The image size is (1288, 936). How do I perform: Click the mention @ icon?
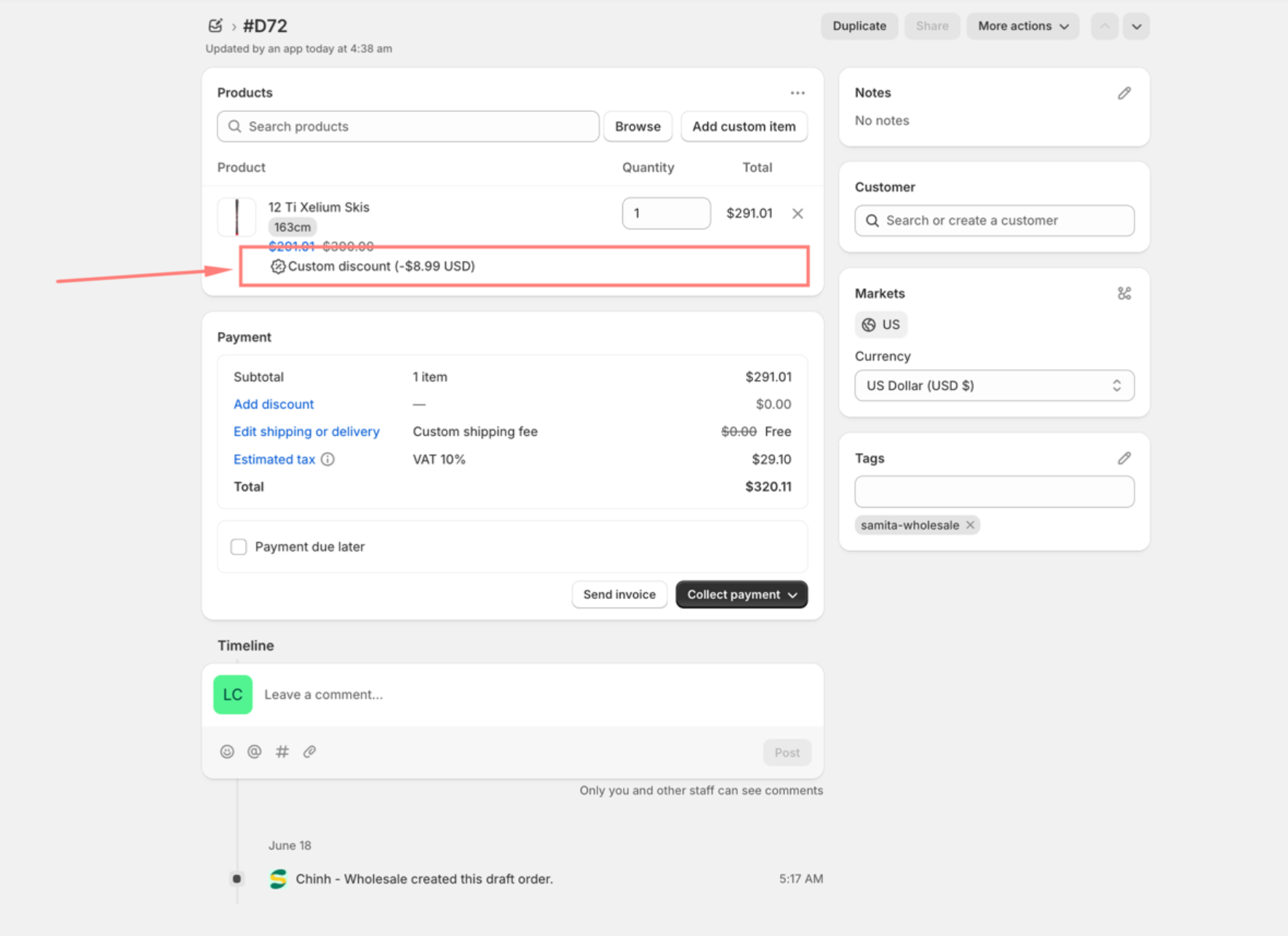[254, 752]
